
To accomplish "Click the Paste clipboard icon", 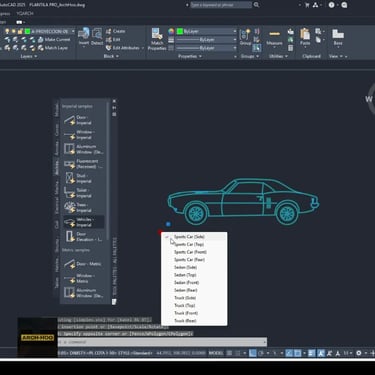I will 305,34.
